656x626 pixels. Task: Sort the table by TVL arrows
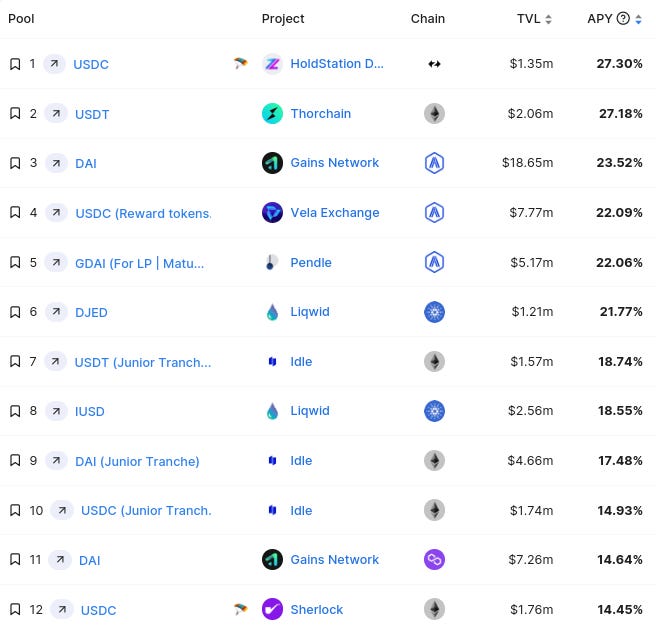tap(548, 19)
